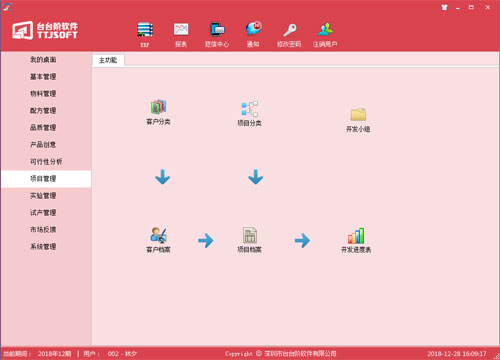Click the user text 002 - 林夕
Screen dimensions: 500x360
coord(122,354)
